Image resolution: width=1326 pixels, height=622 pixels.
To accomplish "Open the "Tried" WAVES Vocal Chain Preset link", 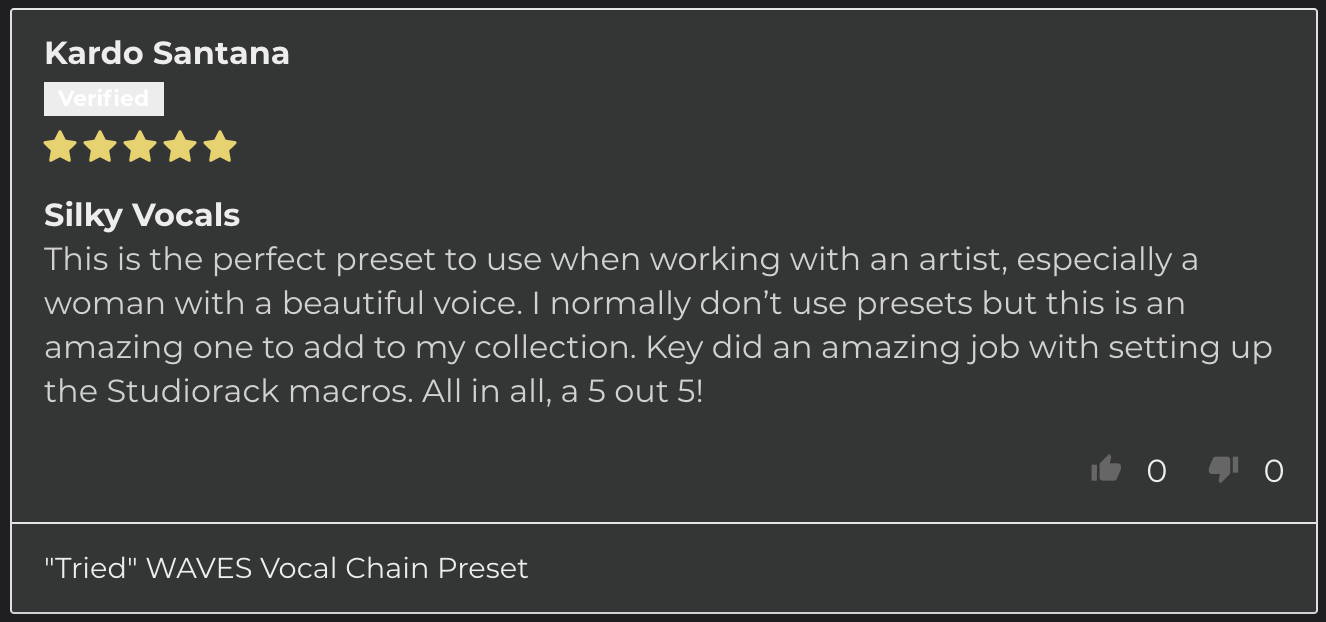I will (x=286, y=568).
